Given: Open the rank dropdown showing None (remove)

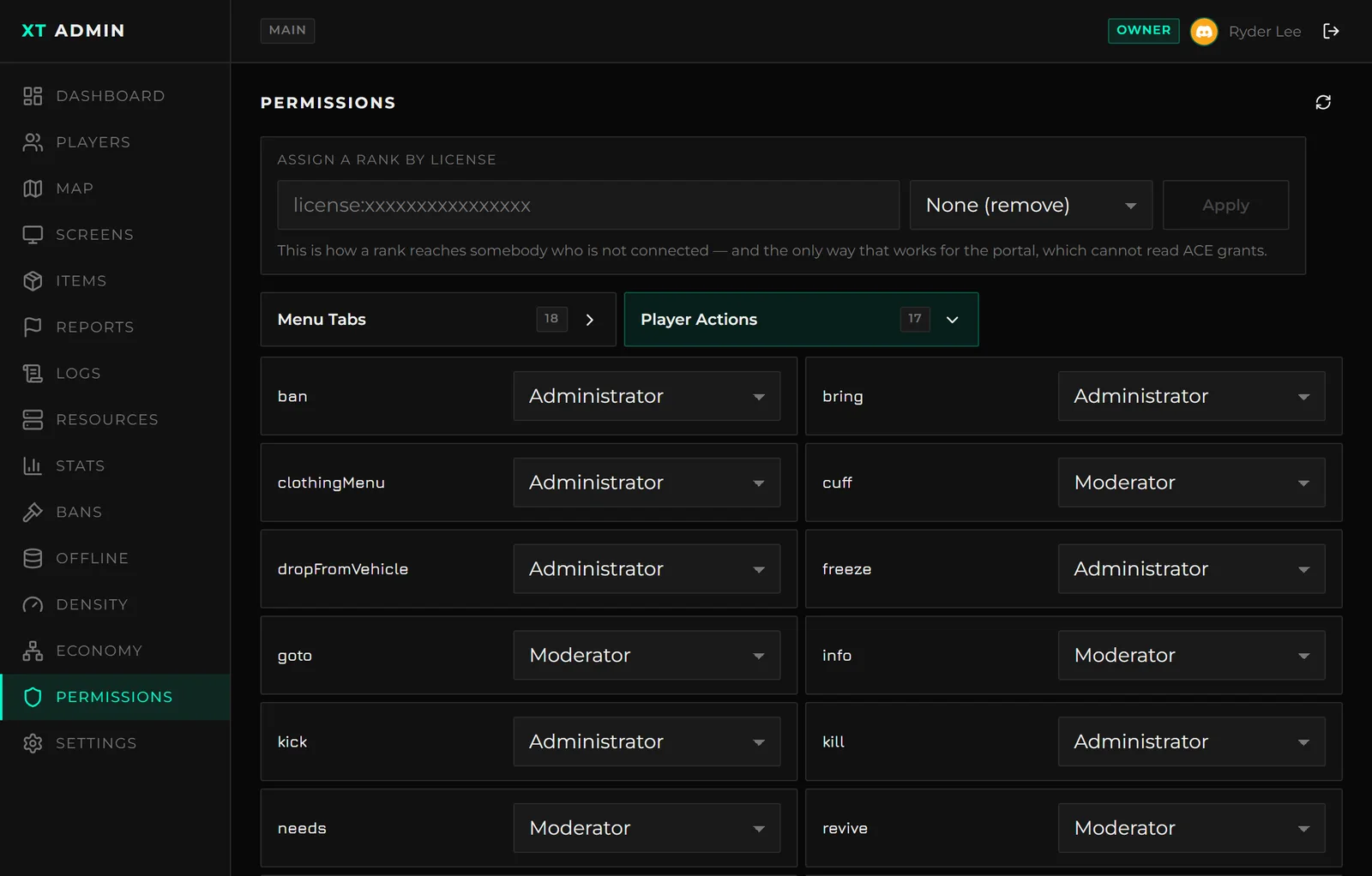Looking at the screenshot, I should (x=1031, y=205).
